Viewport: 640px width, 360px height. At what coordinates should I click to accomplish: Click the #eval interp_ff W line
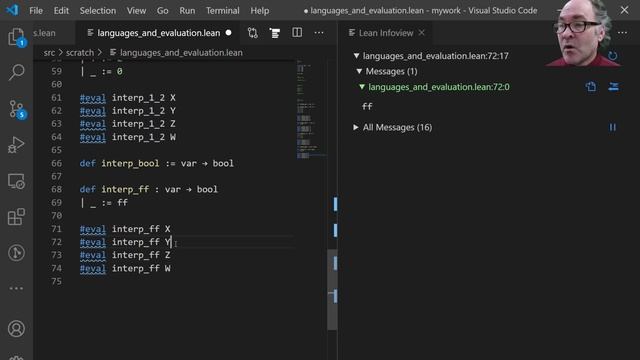[125, 268]
